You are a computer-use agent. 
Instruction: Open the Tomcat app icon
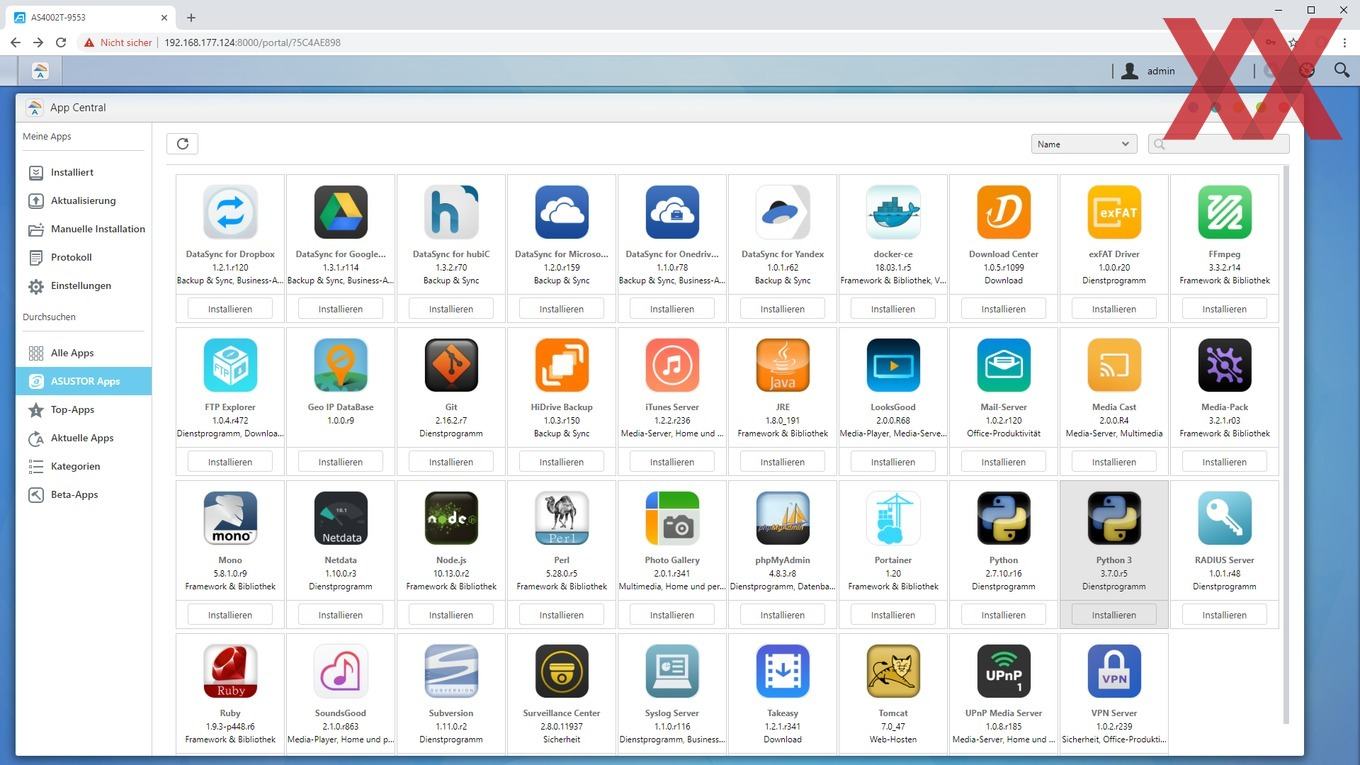[893, 671]
